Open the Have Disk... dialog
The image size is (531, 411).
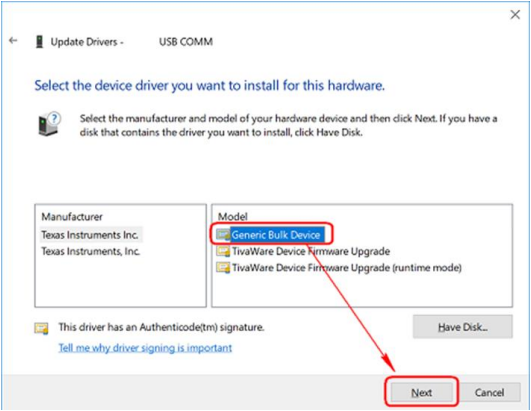(x=463, y=327)
